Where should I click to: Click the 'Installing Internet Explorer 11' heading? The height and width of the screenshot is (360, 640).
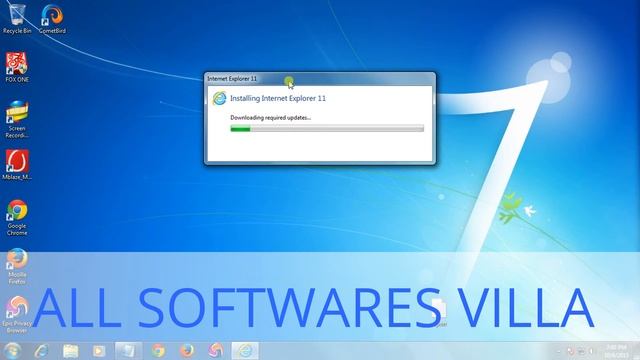click(x=278, y=98)
